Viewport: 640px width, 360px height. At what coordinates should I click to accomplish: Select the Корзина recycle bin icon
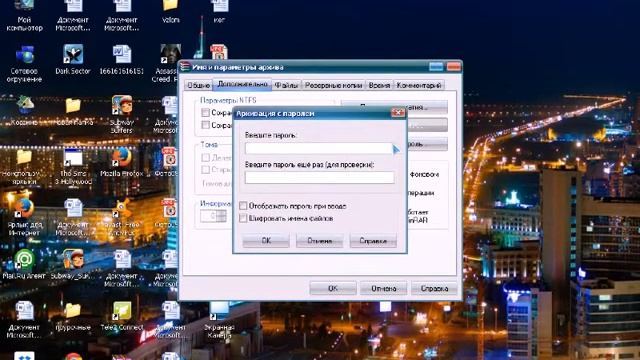pyautogui.click(x=24, y=110)
